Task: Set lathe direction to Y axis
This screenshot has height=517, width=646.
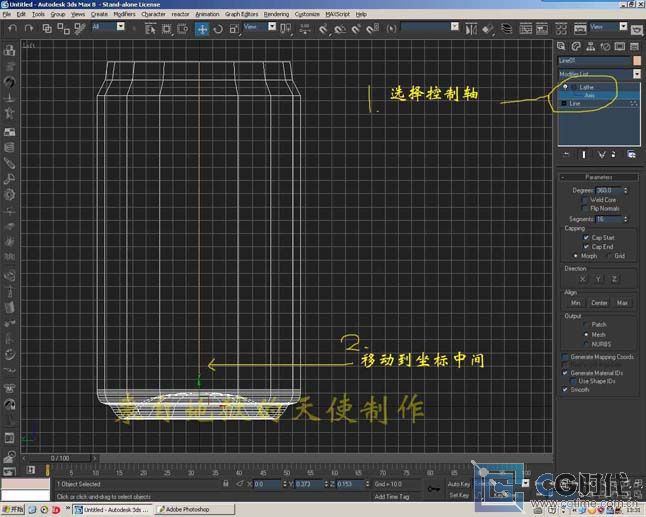Action: pos(598,279)
